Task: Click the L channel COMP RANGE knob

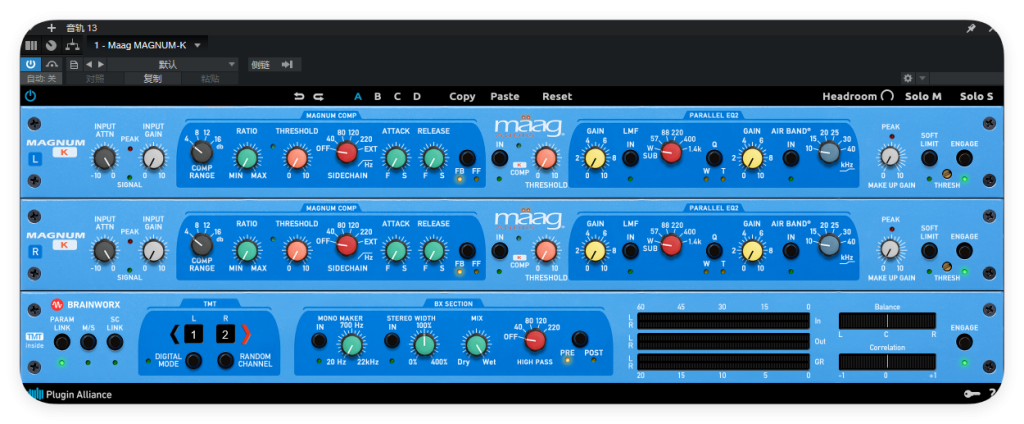Action: click(202, 152)
